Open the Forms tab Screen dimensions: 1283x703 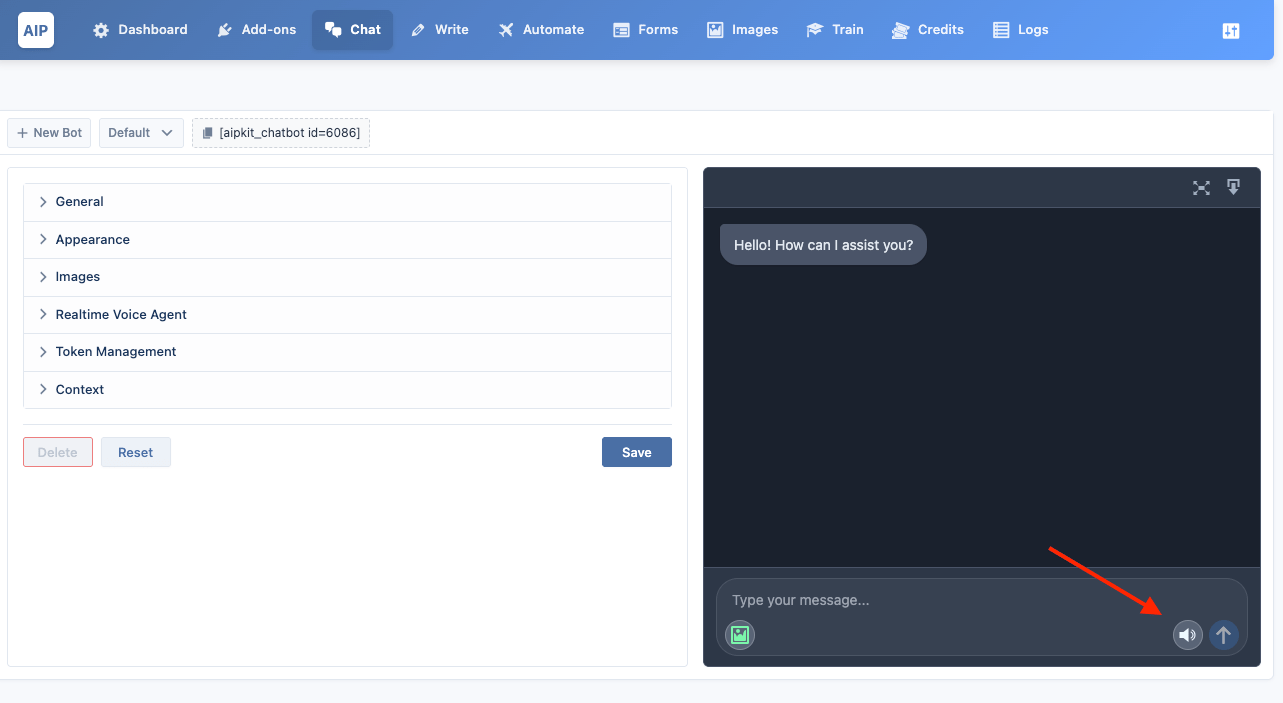tap(645, 30)
